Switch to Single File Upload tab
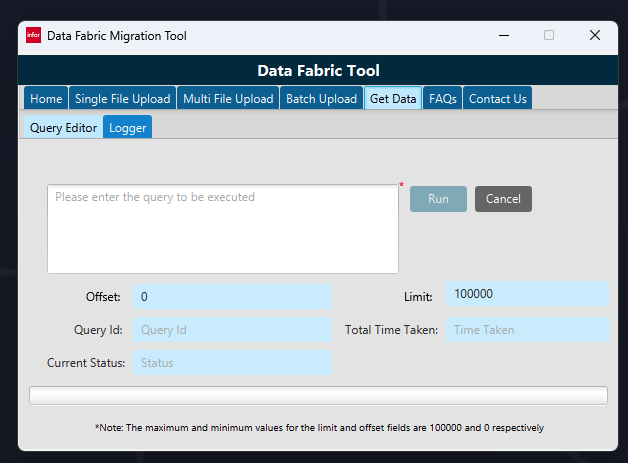628x463 pixels. pyautogui.click(x=123, y=98)
